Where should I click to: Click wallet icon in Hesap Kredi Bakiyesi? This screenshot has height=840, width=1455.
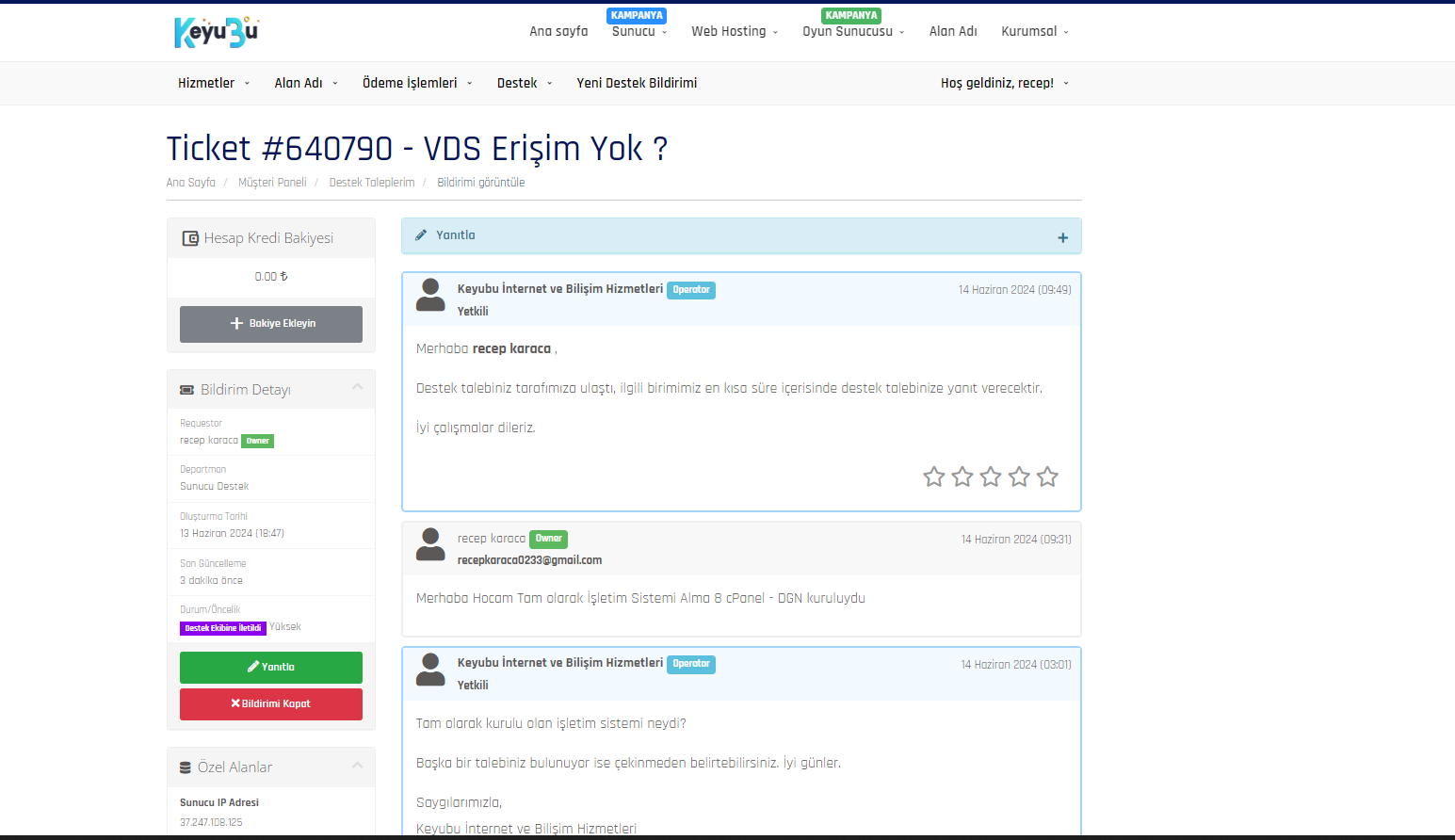190,238
